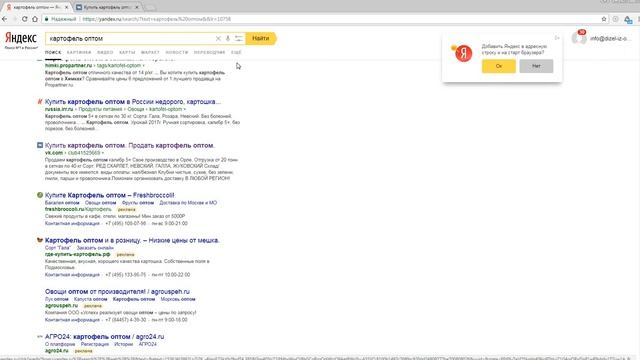Open the 'Сорт "Гала"' sitelink
This screenshot has width=640, height=360.
[58, 248]
